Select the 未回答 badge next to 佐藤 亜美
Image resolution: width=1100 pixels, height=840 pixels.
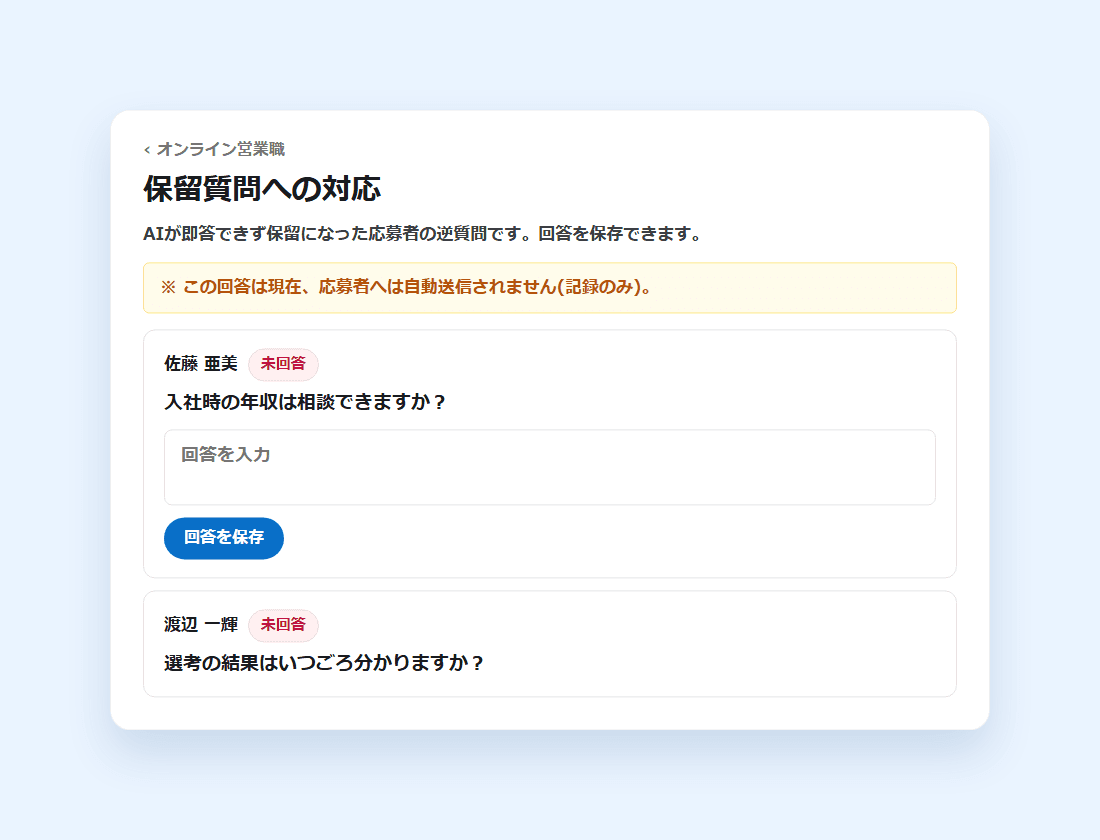click(x=283, y=364)
